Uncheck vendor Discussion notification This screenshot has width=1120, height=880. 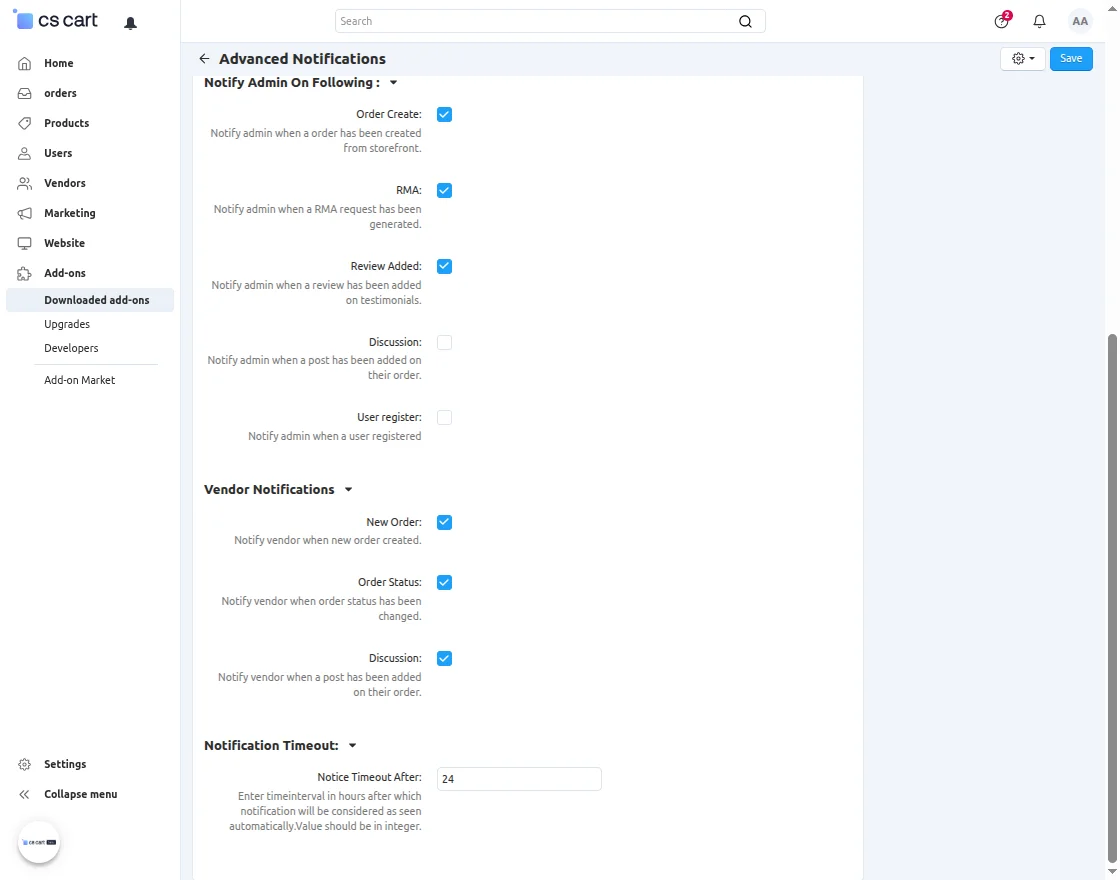444,659
